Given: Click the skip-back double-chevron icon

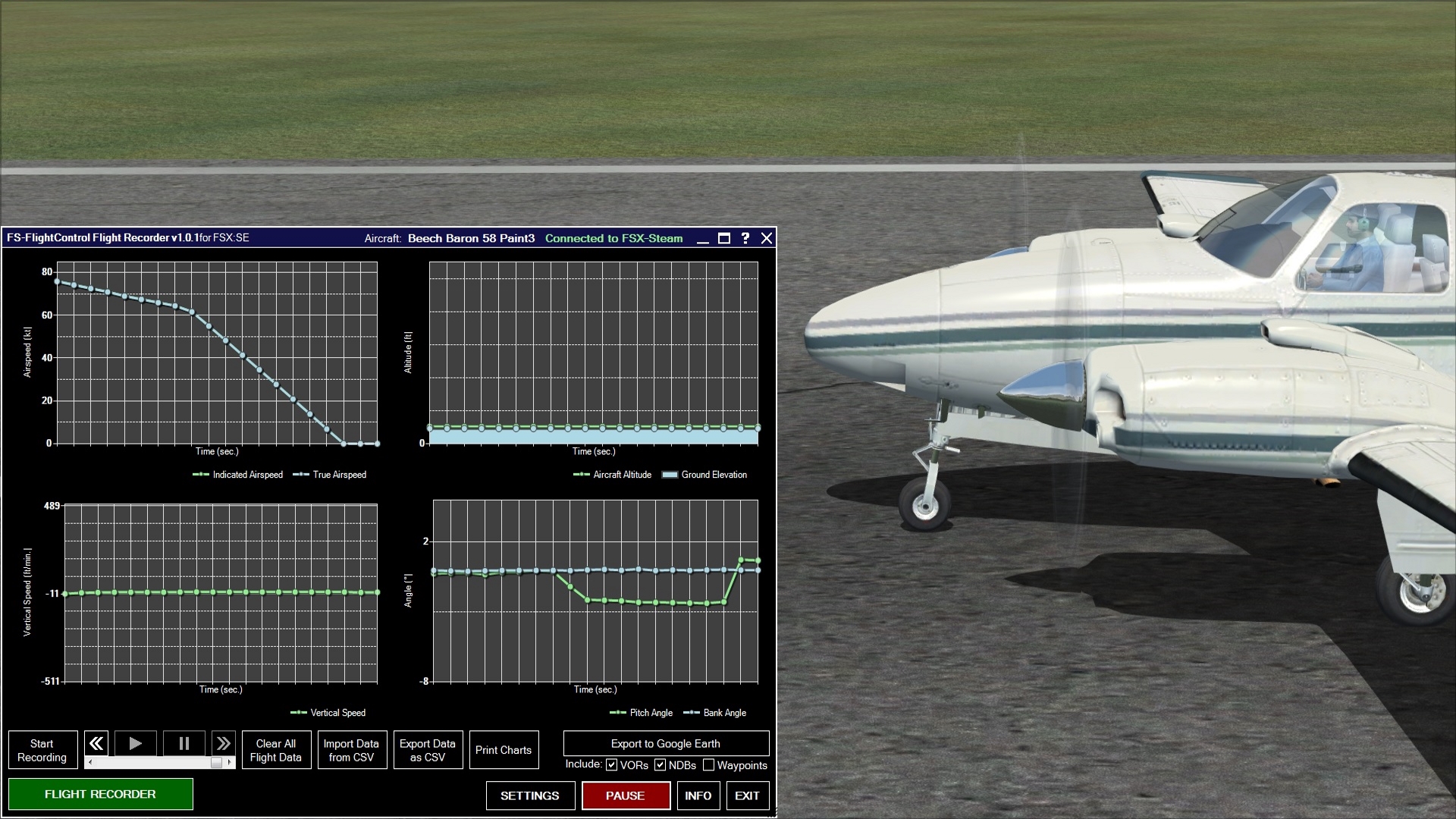Looking at the screenshot, I should coord(96,743).
